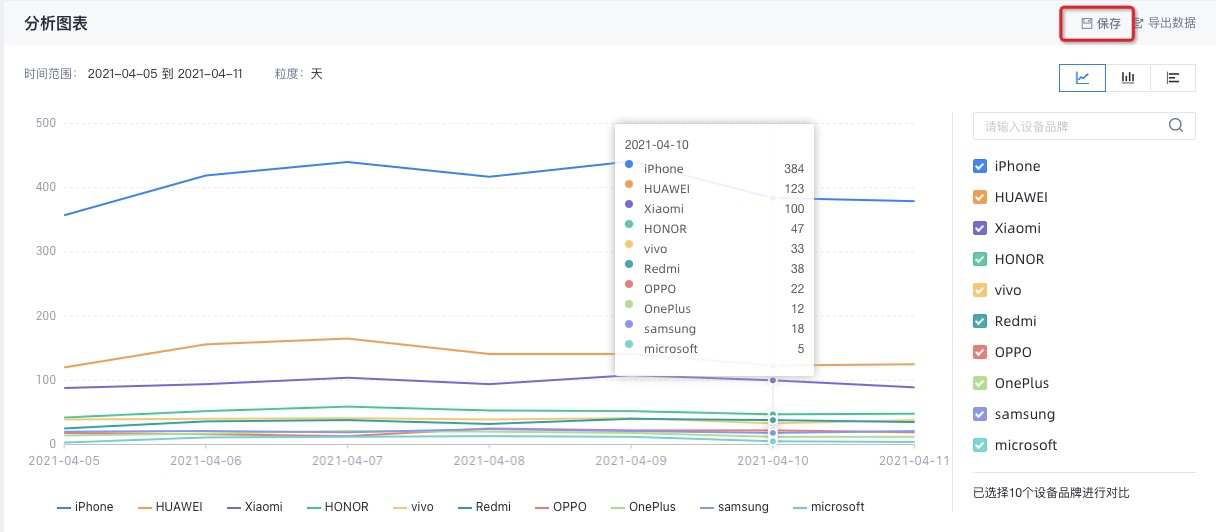Switch to bar chart view
The image size is (1216, 532).
coord(1128,78)
